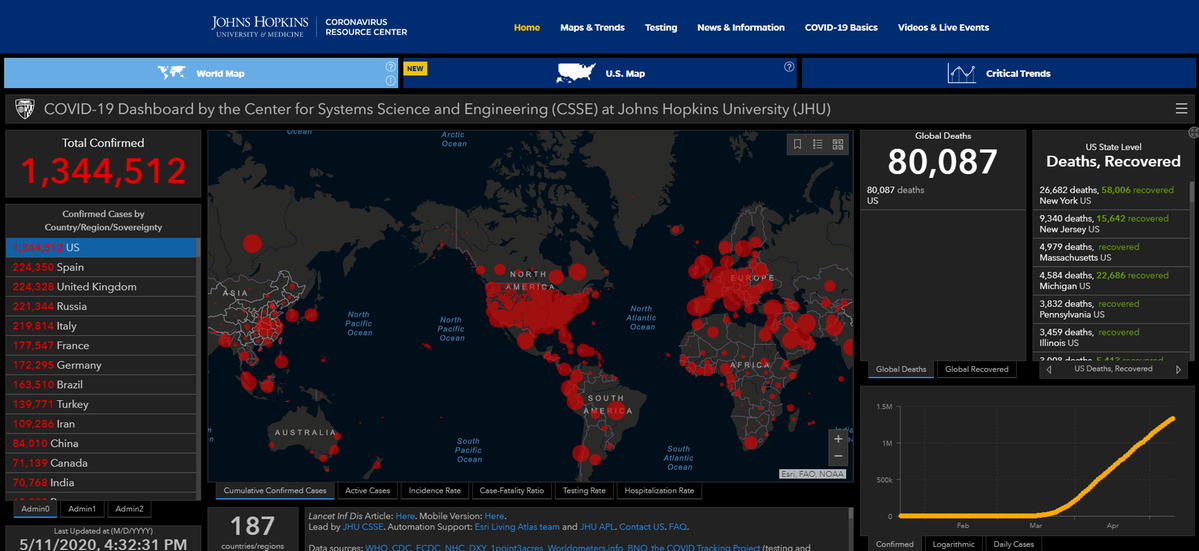
Task: Open the World Map globe icon
Action: pos(172,73)
